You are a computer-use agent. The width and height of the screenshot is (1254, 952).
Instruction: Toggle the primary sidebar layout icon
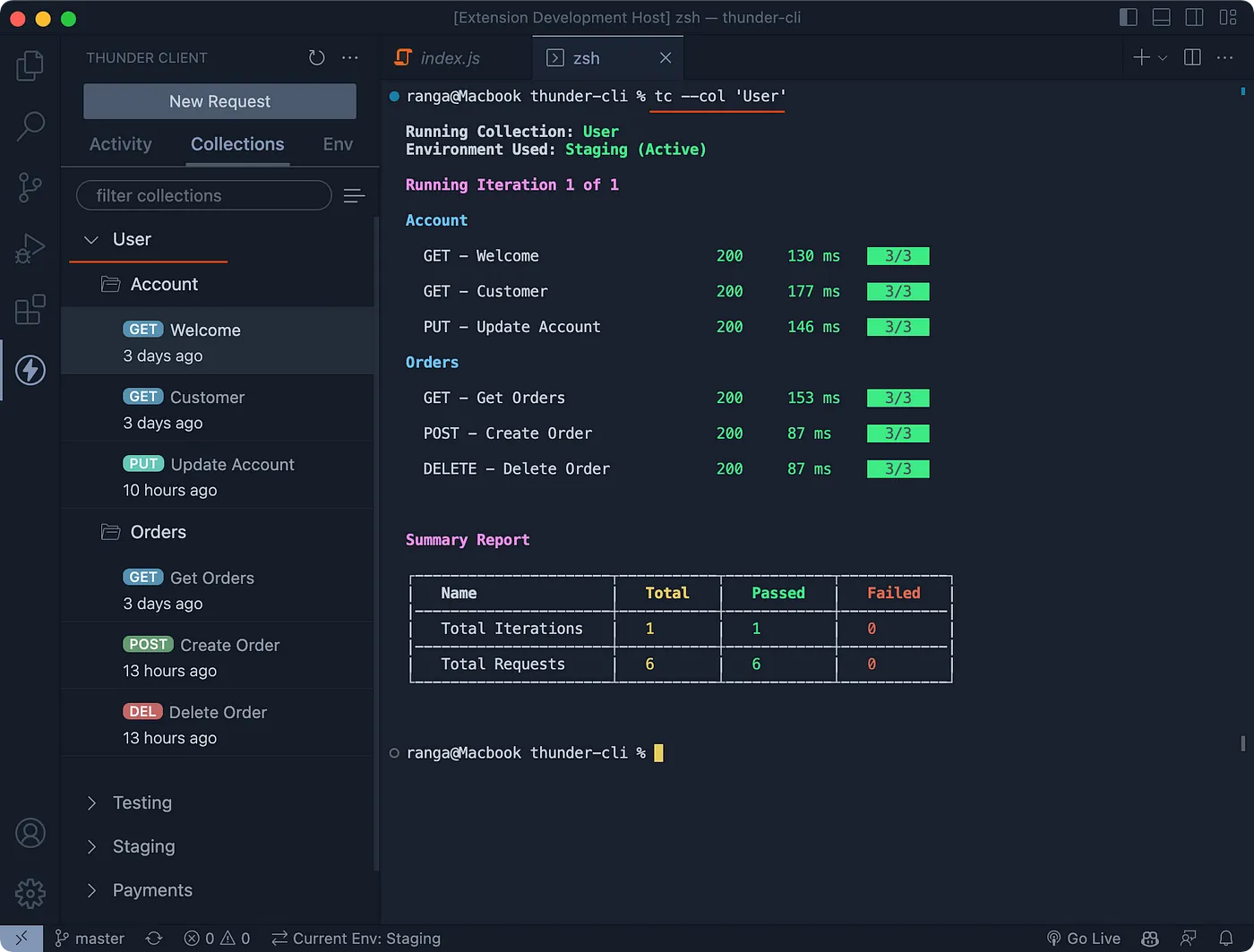pos(1129,17)
